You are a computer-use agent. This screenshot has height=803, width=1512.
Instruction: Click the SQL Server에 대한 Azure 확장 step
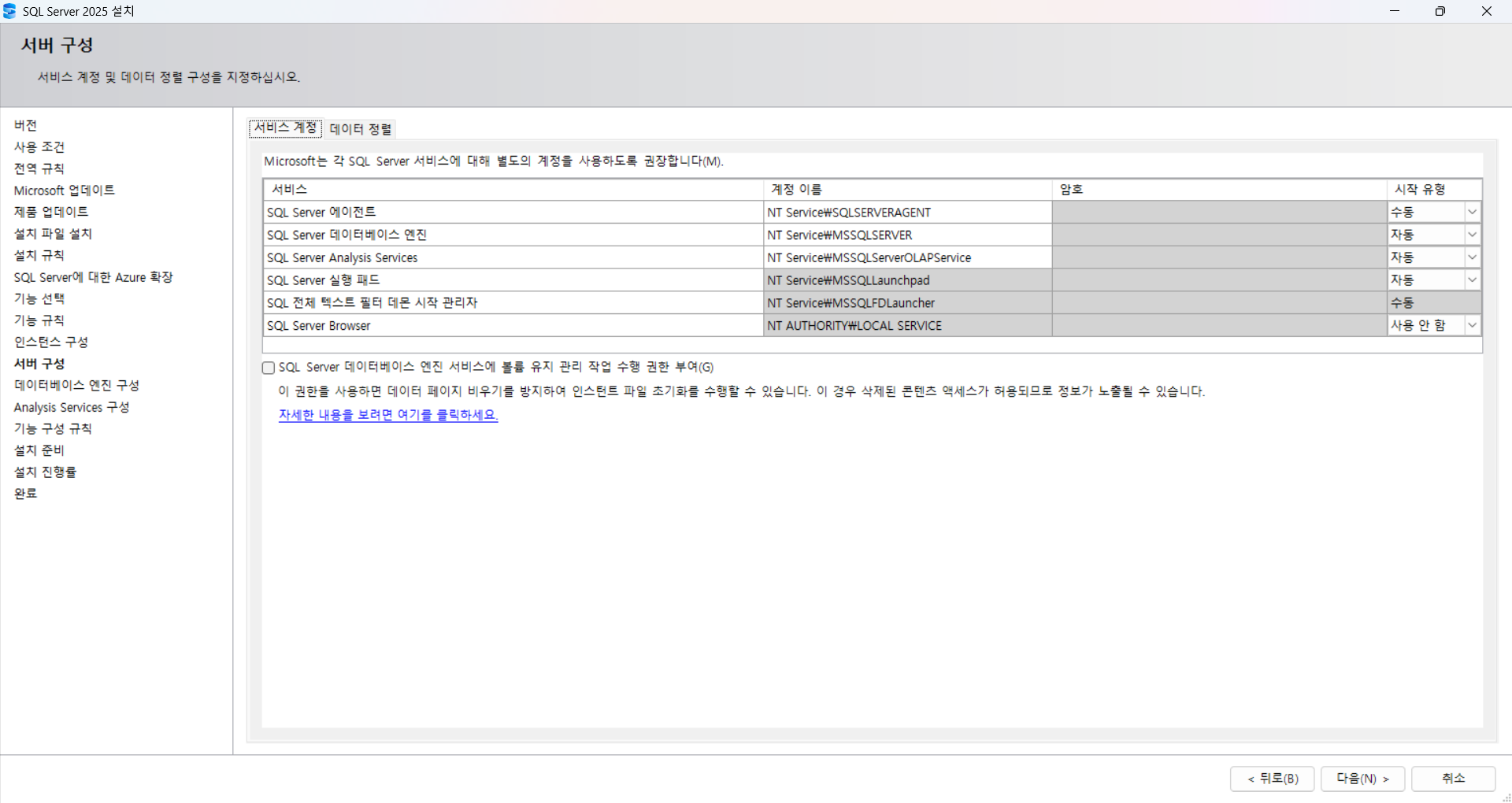click(x=93, y=277)
